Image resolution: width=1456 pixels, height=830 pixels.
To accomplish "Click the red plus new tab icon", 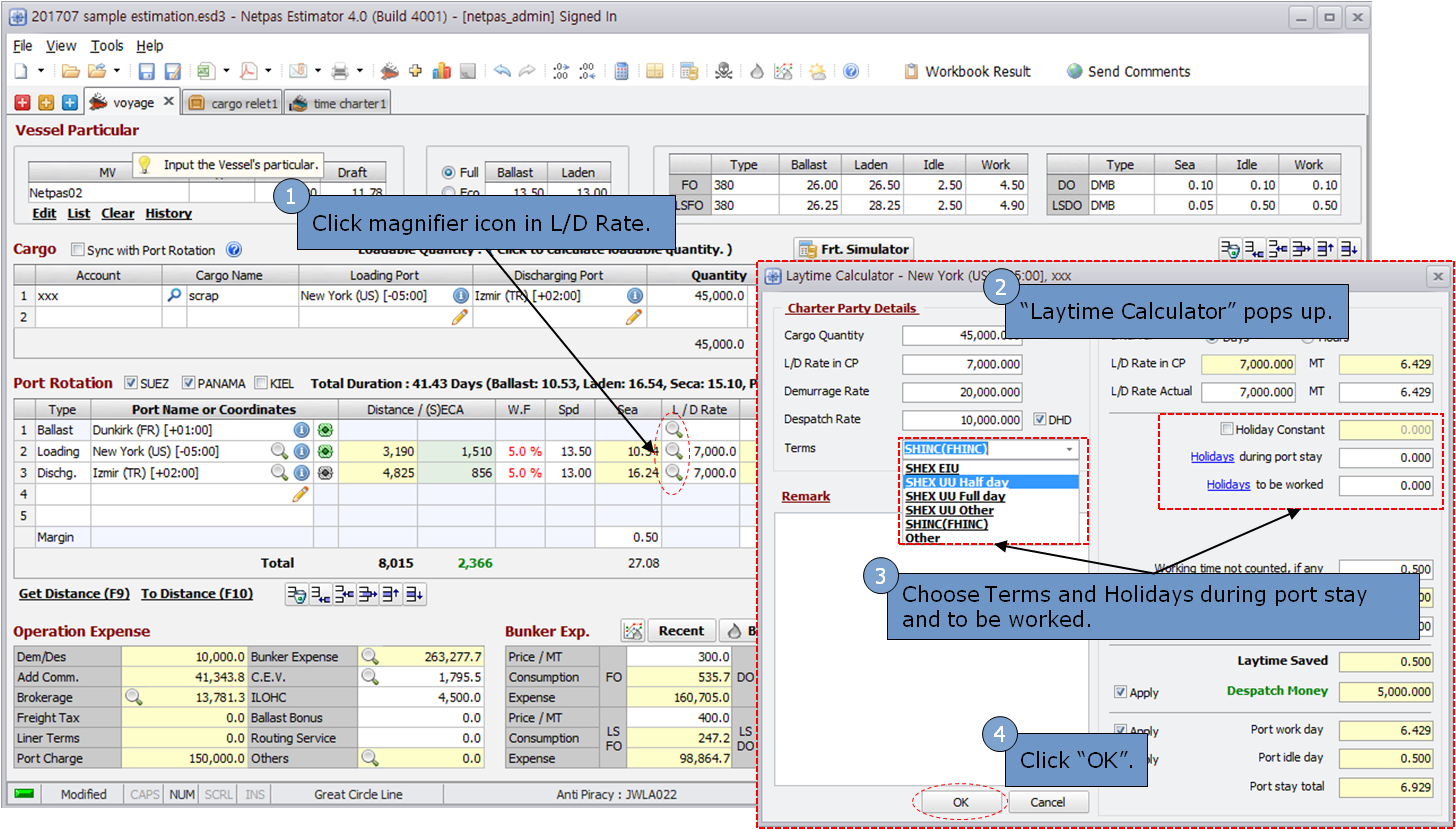I will click(23, 102).
